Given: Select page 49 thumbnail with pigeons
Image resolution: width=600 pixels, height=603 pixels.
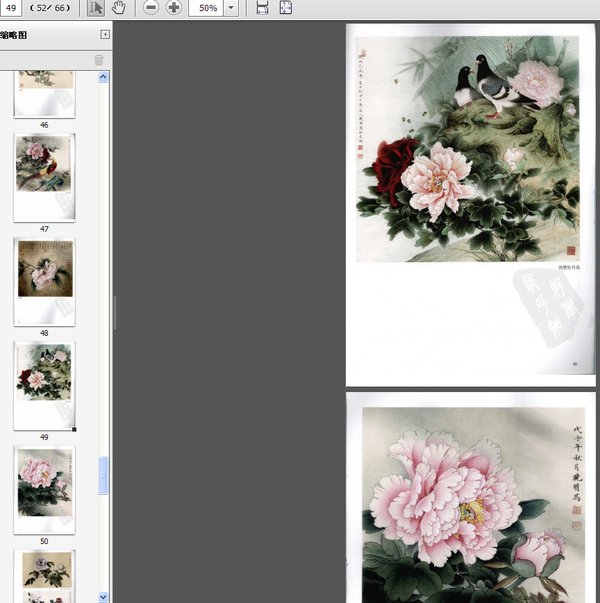Looking at the screenshot, I should coord(44,386).
